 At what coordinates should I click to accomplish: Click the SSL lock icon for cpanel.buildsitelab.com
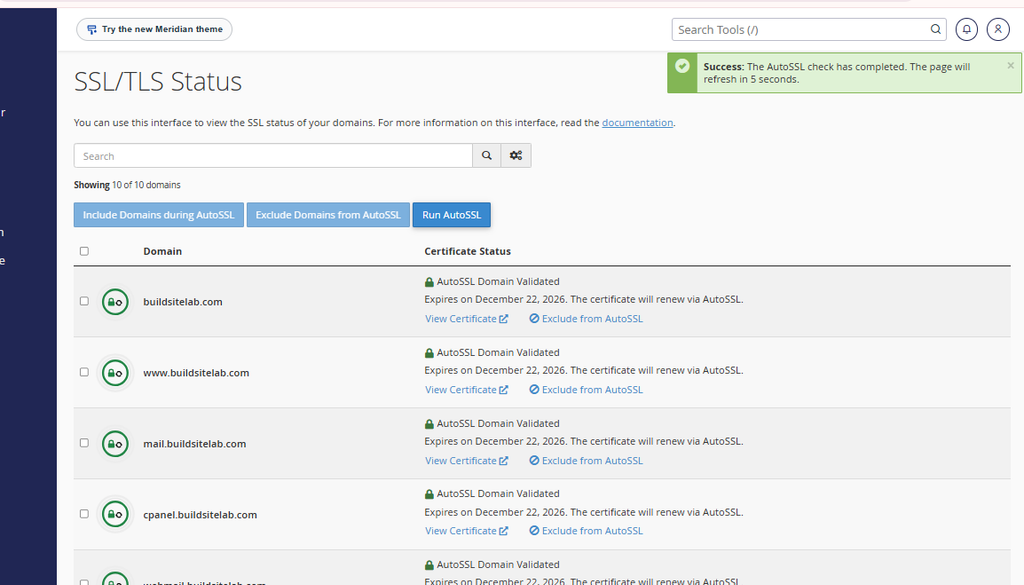pos(115,514)
